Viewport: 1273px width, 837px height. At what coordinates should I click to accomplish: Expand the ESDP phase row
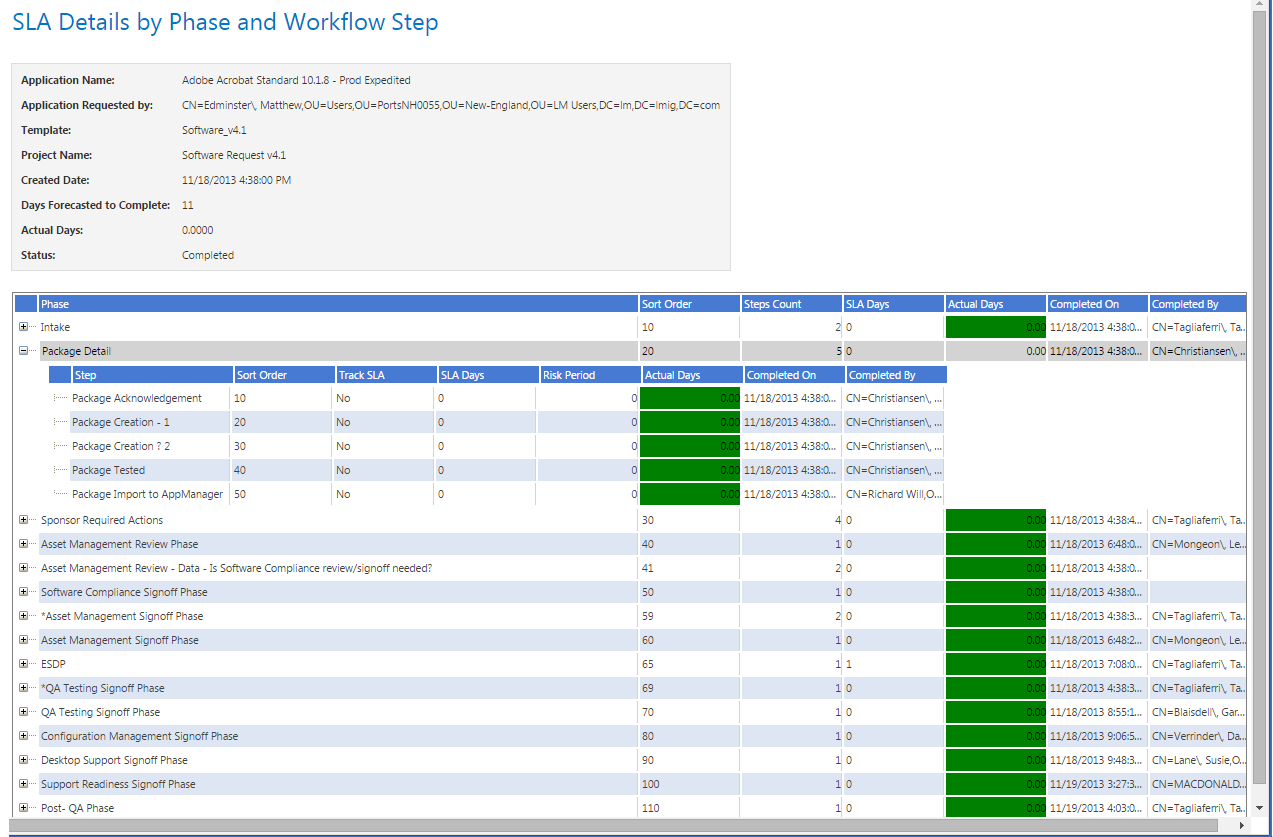tap(23, 663)
